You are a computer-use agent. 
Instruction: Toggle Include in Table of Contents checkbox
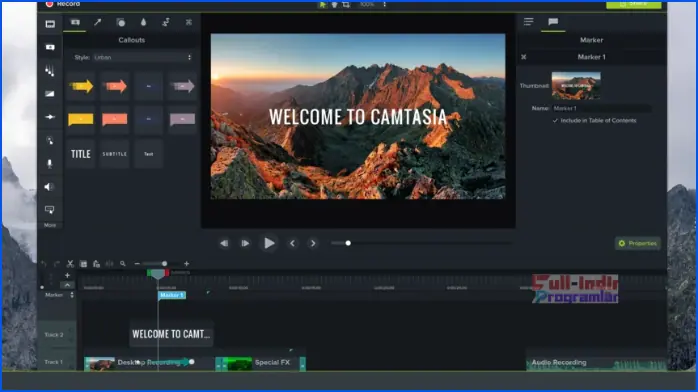tap(555, 121)
